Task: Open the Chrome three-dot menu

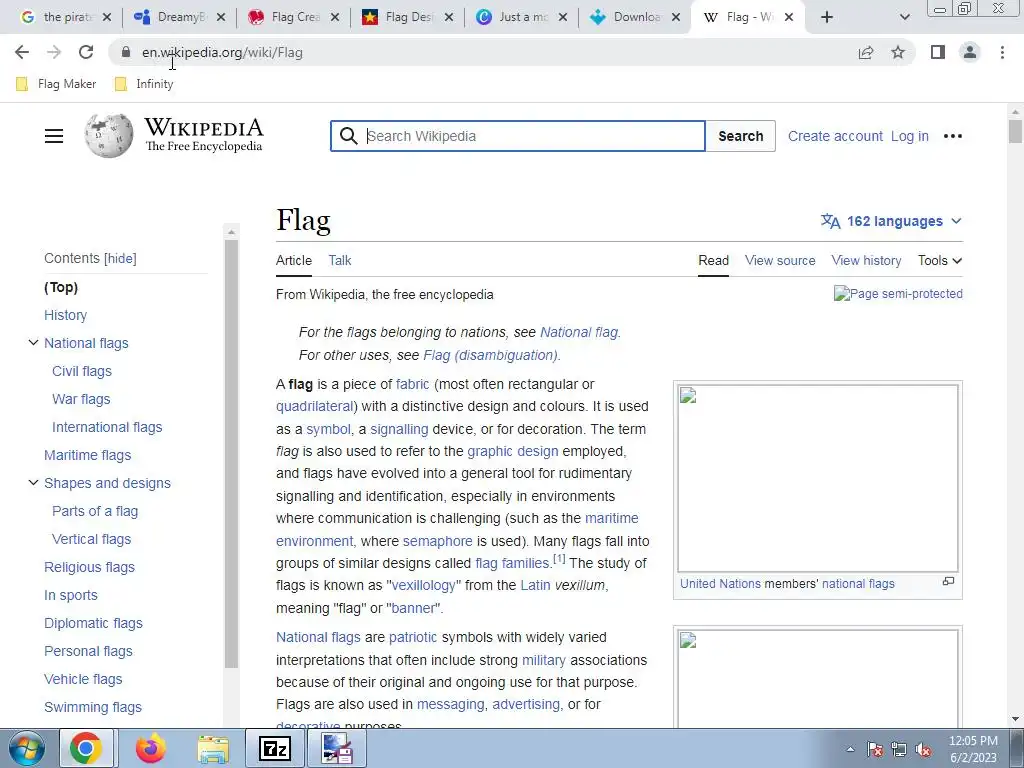Action: click(x=1002, y=52)
